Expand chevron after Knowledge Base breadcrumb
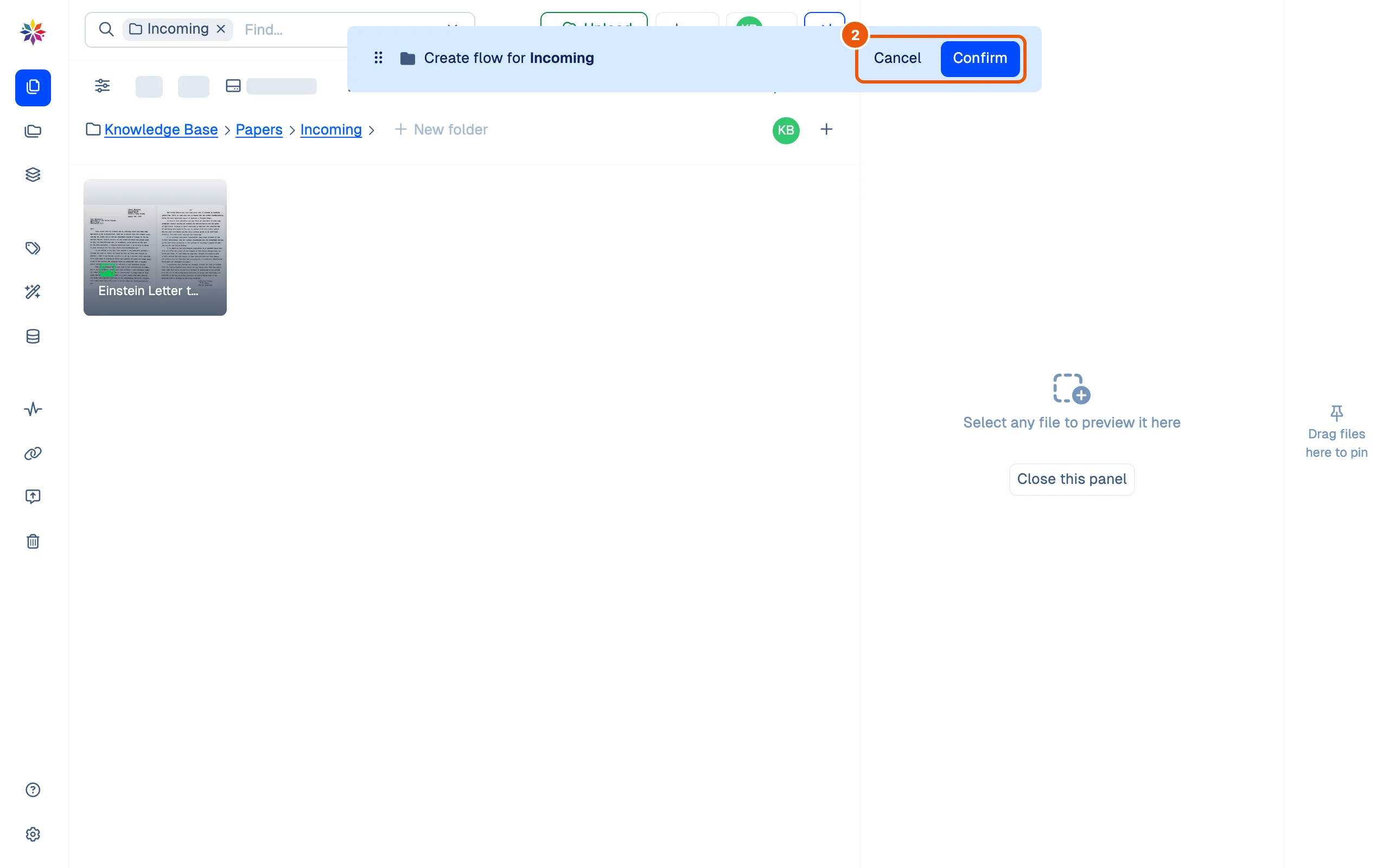Viewport: 1389px width, 868px height. pyautogui.click(x=227, y=131)
